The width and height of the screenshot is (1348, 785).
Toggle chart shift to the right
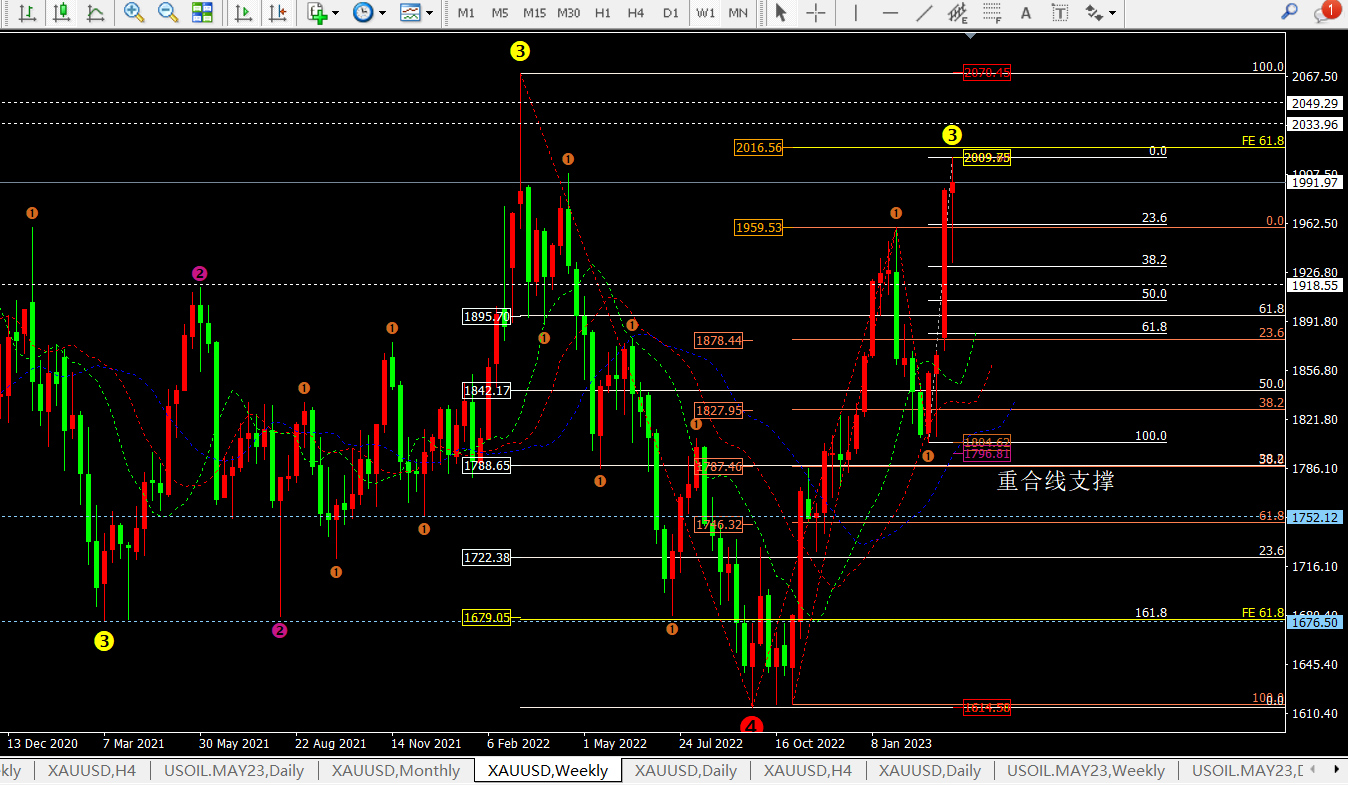[x=278, y=13]
